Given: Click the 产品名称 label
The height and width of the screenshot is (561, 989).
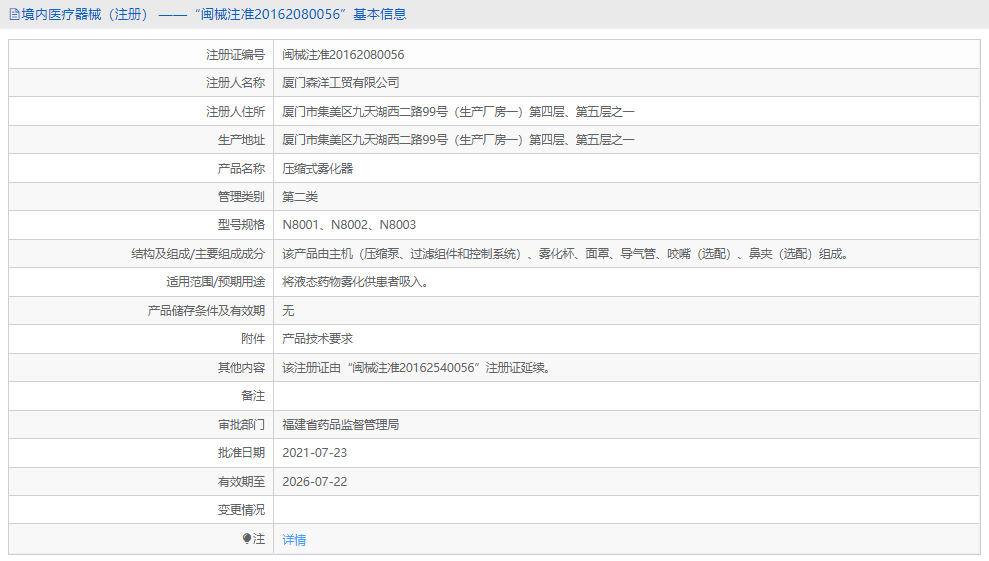Looking at the screenshot, I should point(242,168).
